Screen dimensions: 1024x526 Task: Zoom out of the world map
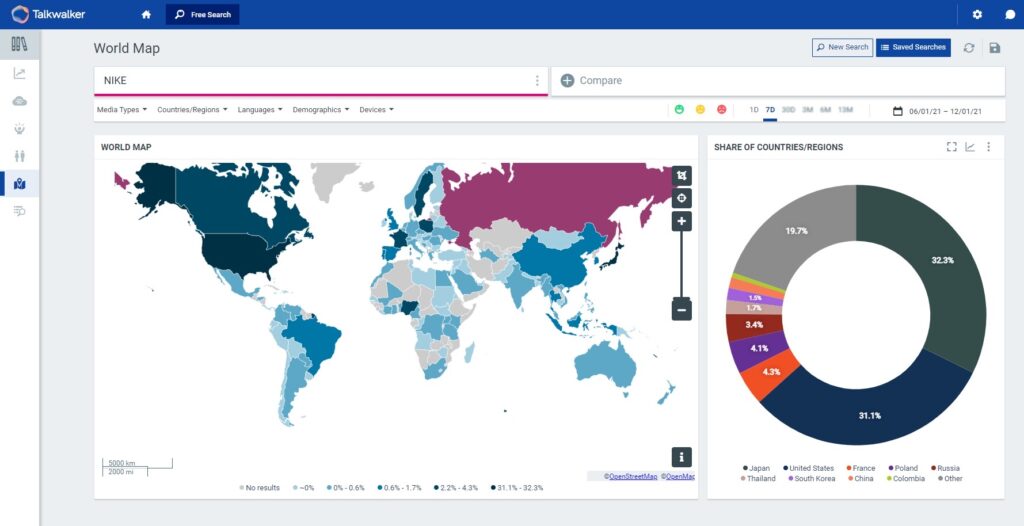coord(681,309)
